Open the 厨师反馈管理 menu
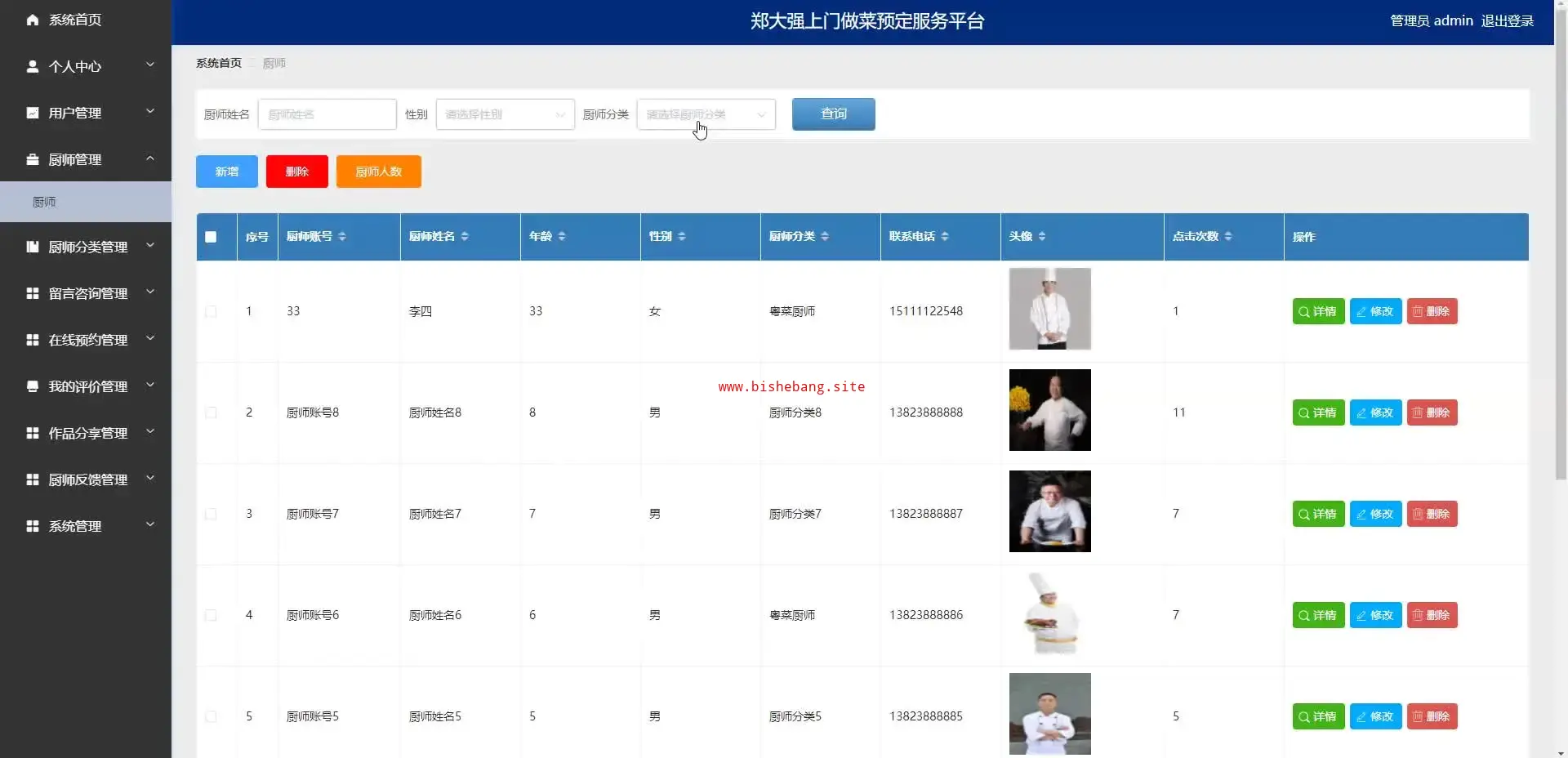 [x=86, y=479]
